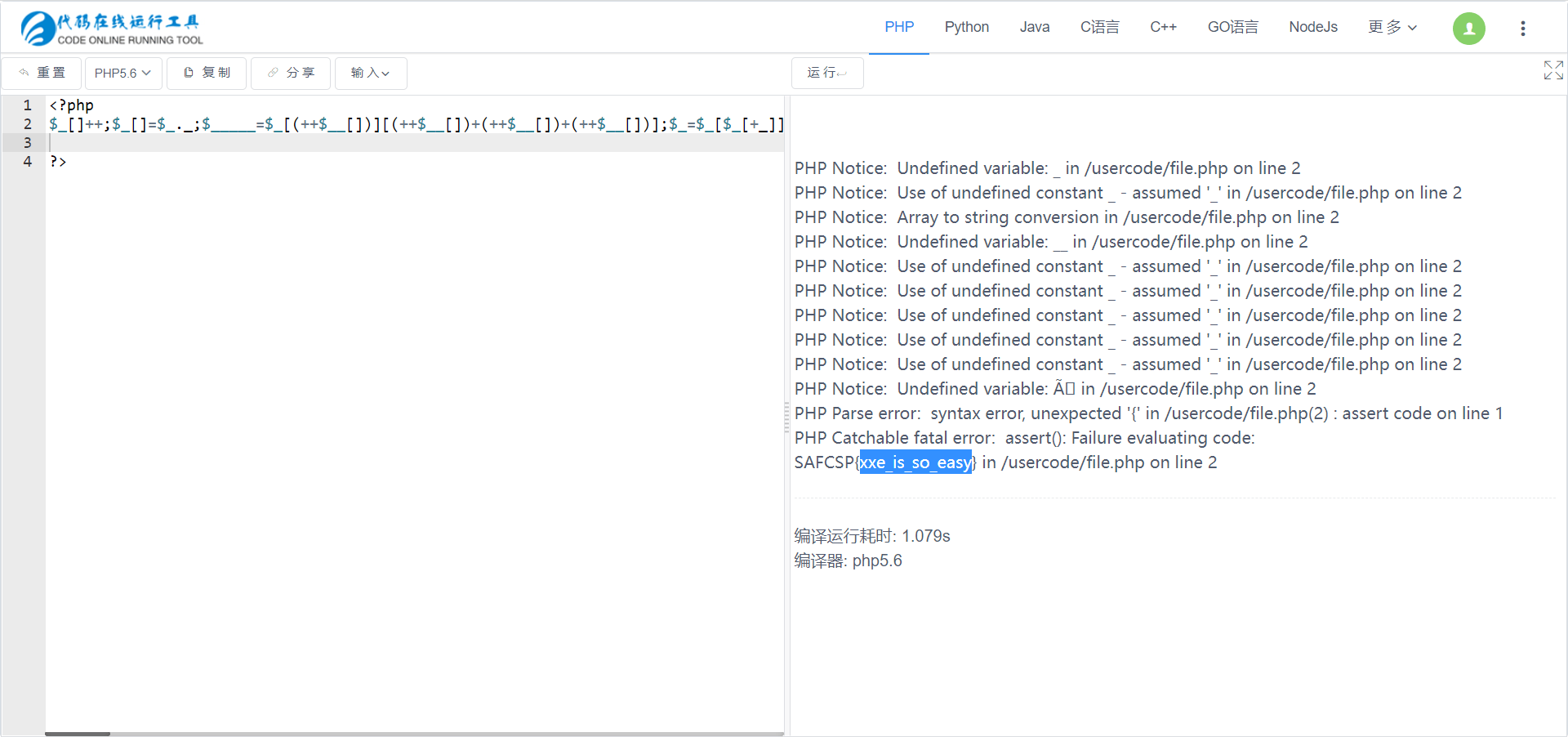The width and height of the screenshot is (1568, 737).
Task: Click on empty line 3 in editor
Action: pyautogui.click(x=327, y=143)
